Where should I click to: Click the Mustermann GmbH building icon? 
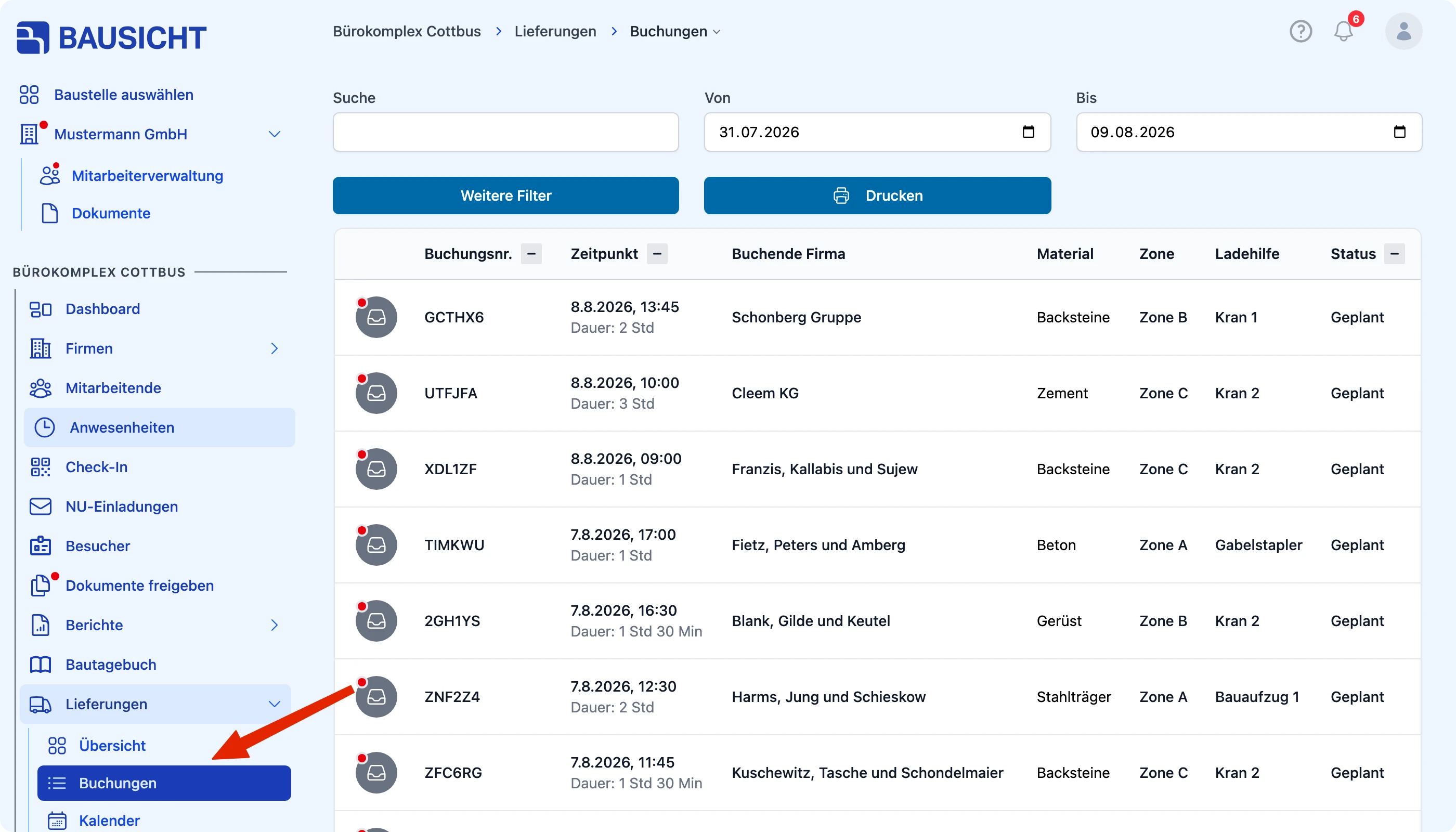coord(29,134)
